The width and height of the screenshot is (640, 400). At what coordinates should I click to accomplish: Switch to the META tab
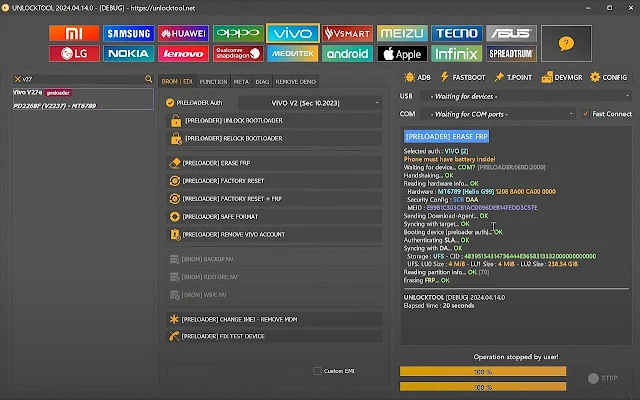pyautogui.click(x=241, y=82)
